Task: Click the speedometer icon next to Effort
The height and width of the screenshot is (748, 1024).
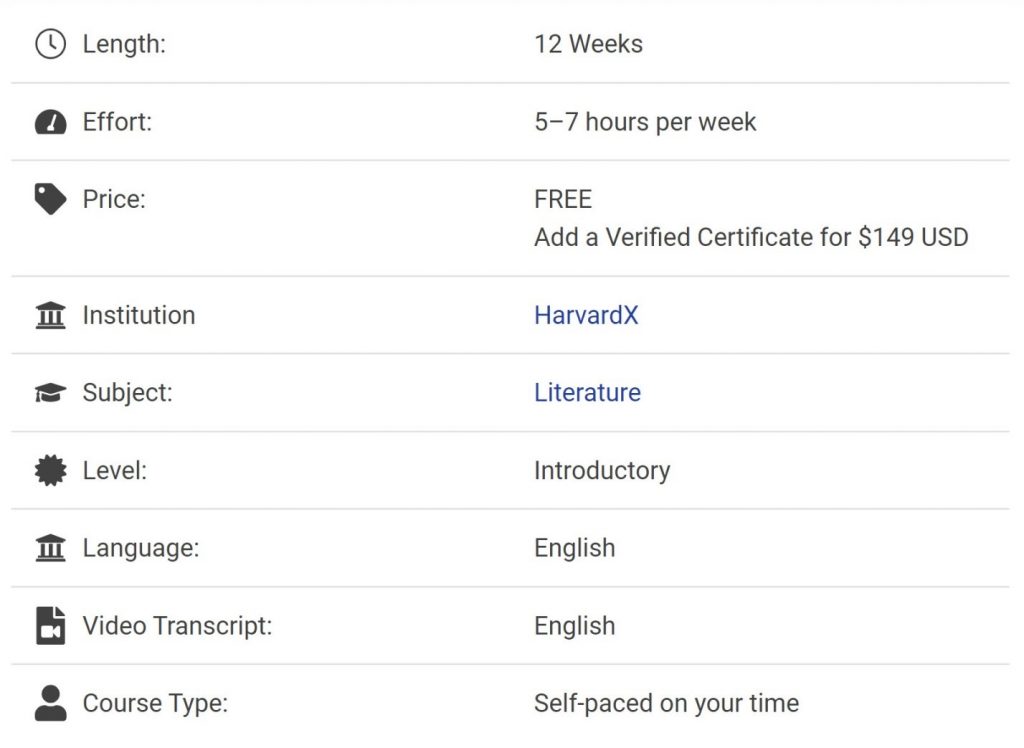Action: pyautogui.click(x=50, y=122)
